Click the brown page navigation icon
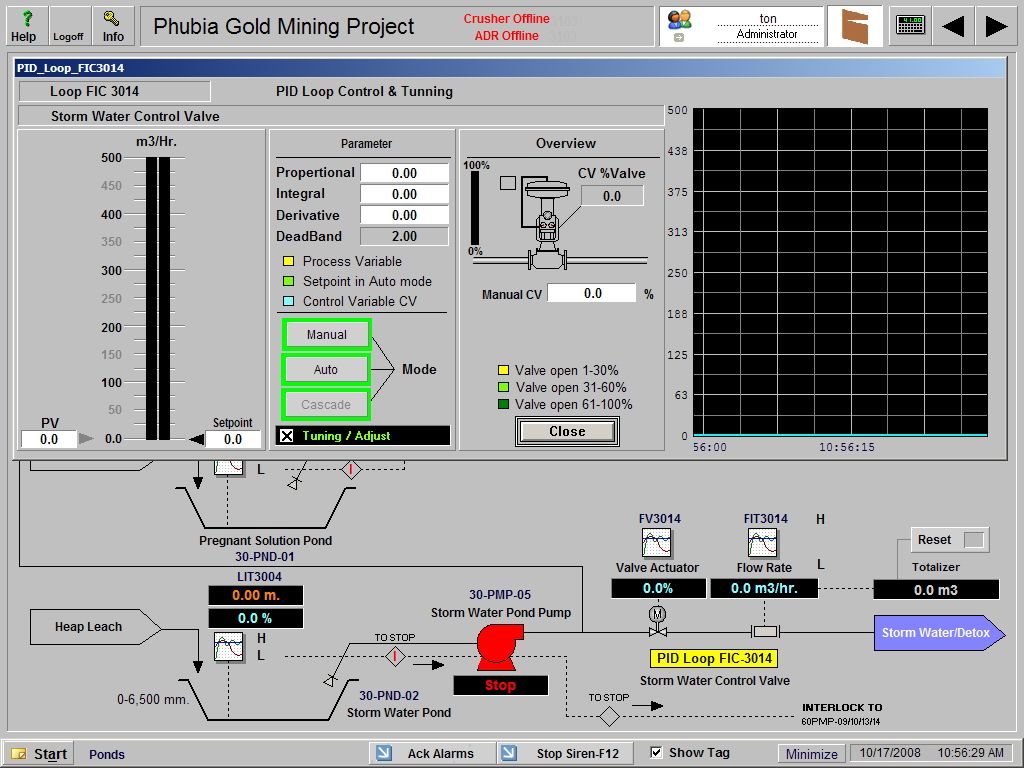 click(856, 24)
